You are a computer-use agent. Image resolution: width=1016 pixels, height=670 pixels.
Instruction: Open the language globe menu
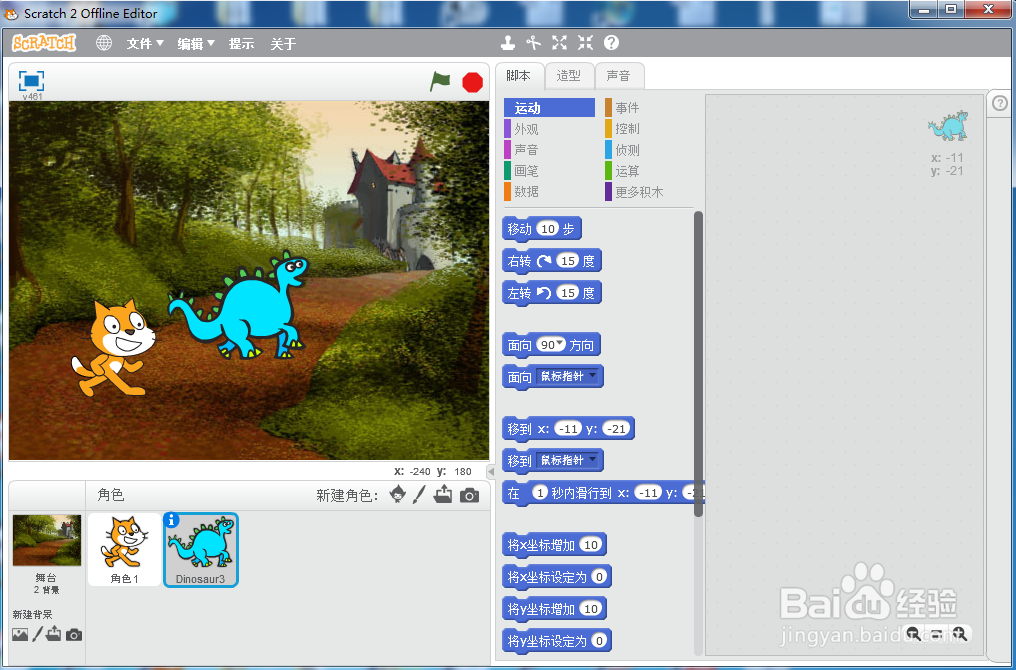coord(104,43)
